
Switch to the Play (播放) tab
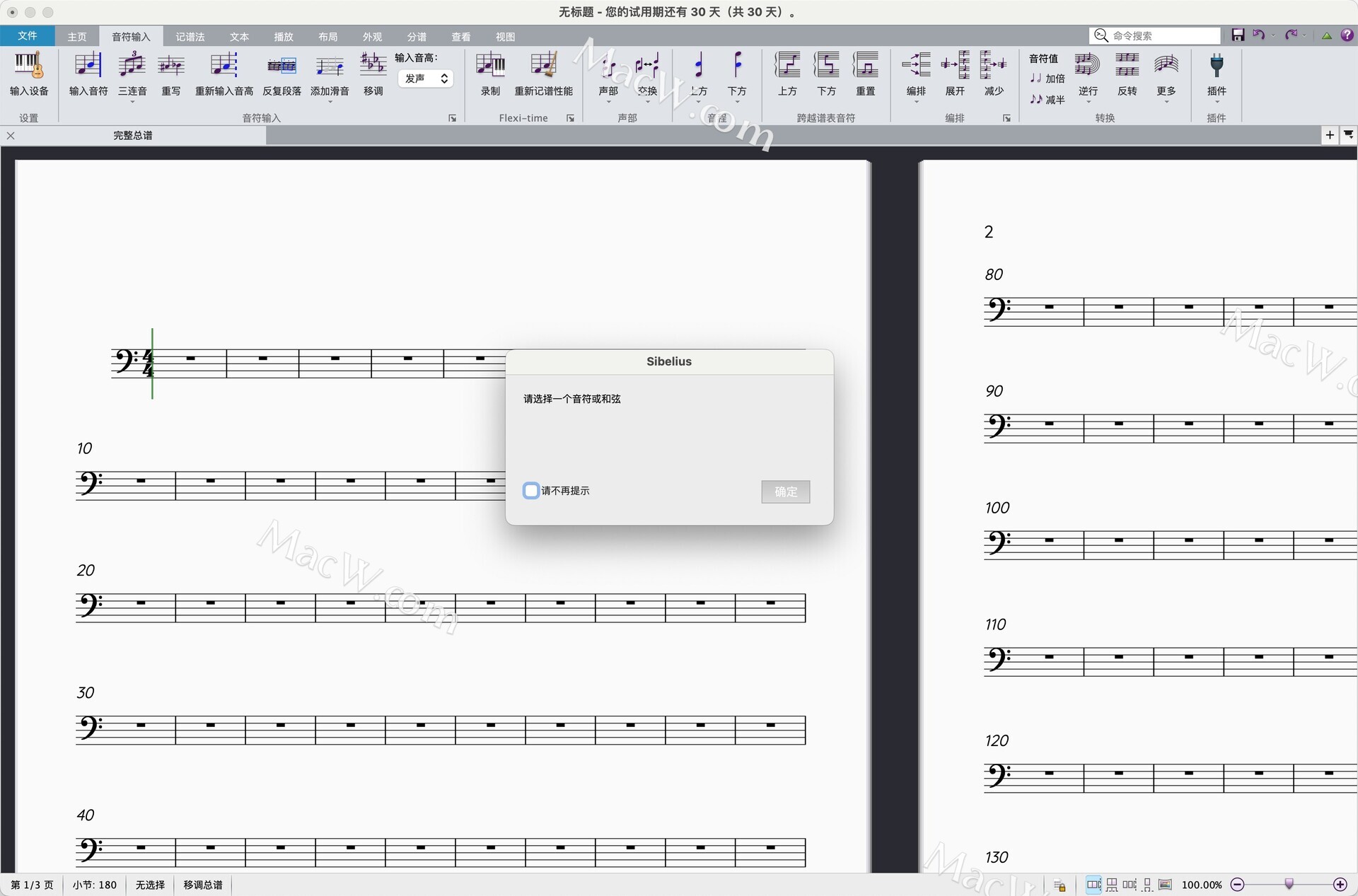pyautogui.click(x=284, y=37)
